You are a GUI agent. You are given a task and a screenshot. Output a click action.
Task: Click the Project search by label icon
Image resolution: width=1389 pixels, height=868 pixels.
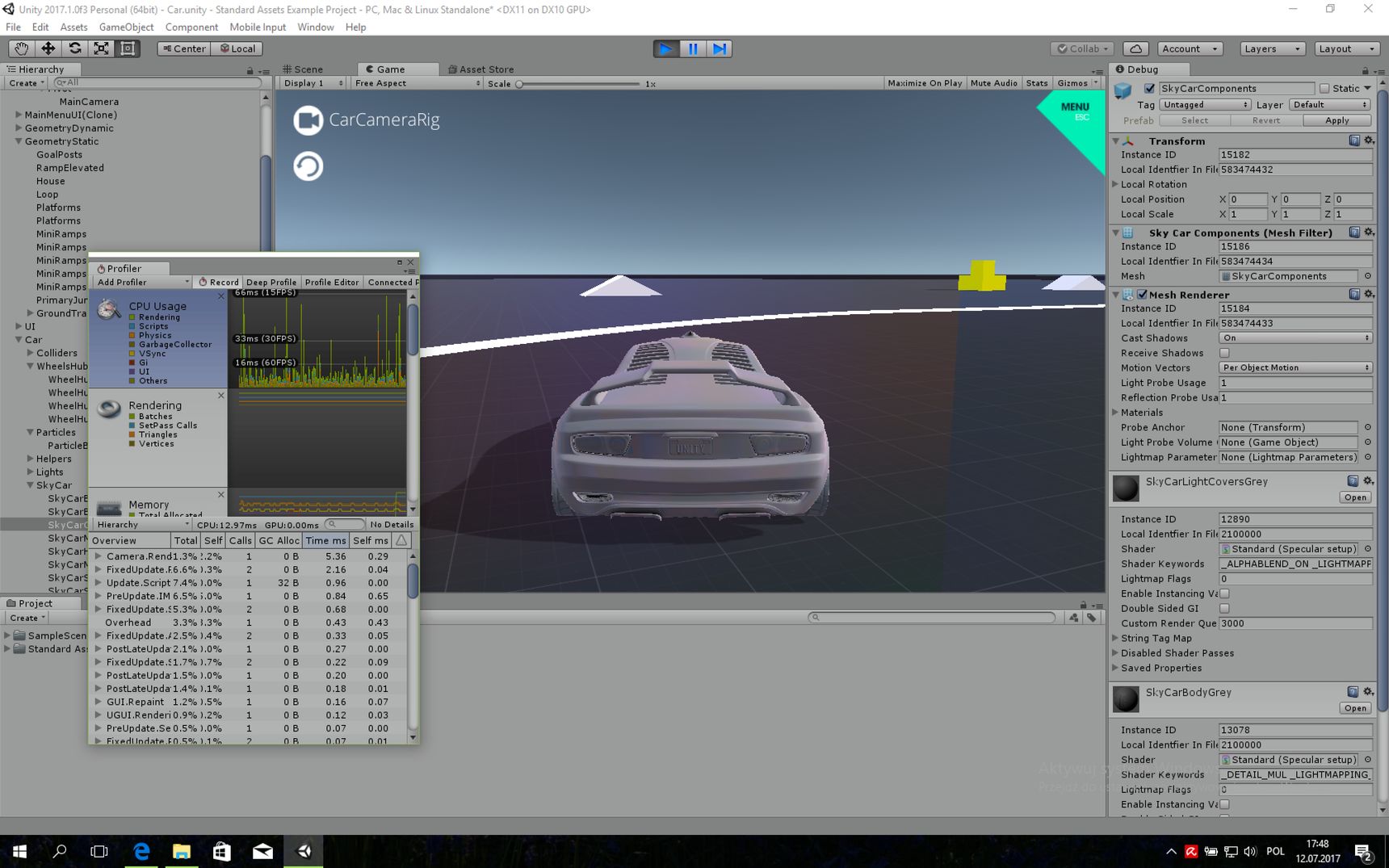(1092, 618)
